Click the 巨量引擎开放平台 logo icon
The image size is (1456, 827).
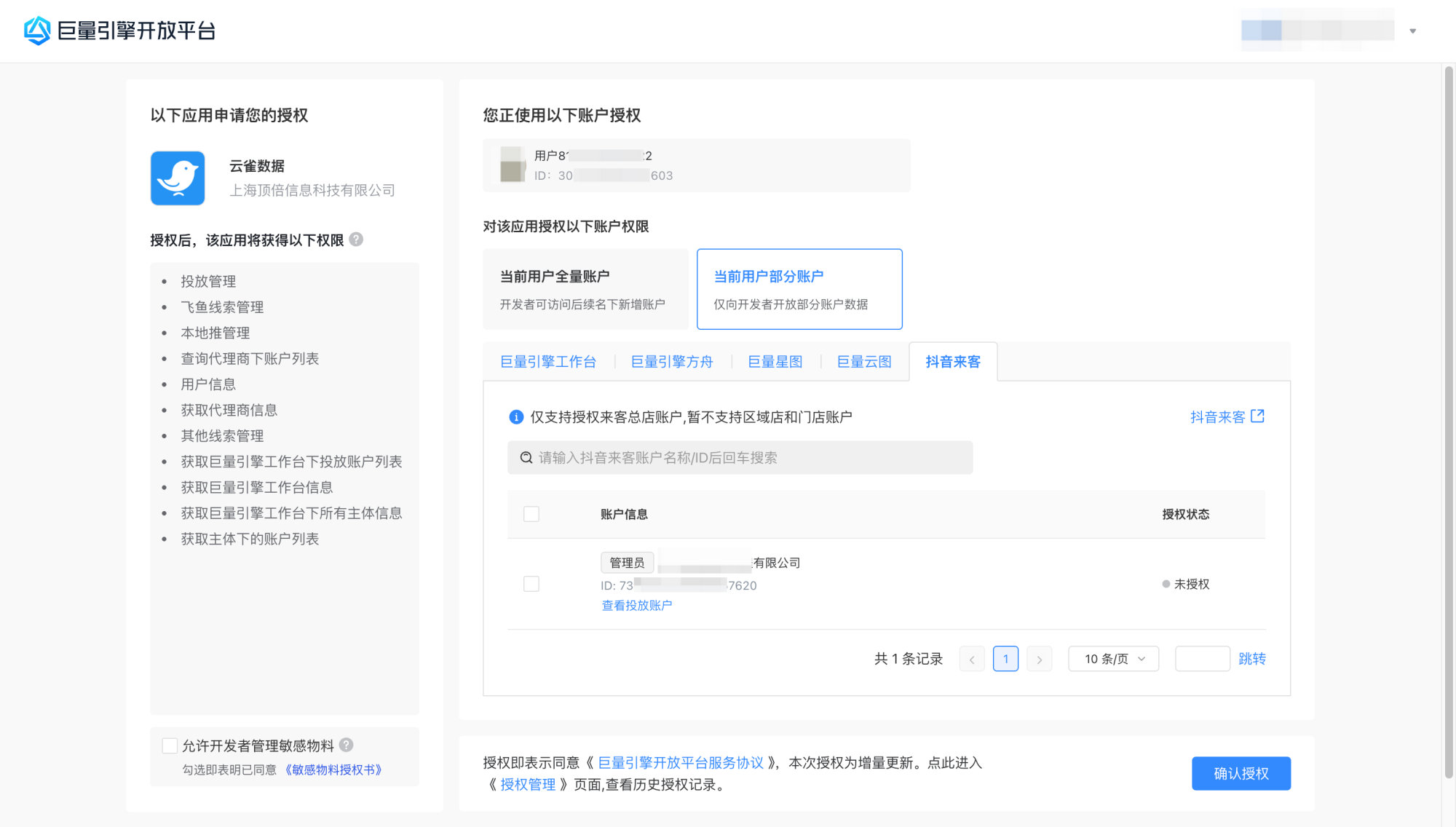tap(37, 31)
